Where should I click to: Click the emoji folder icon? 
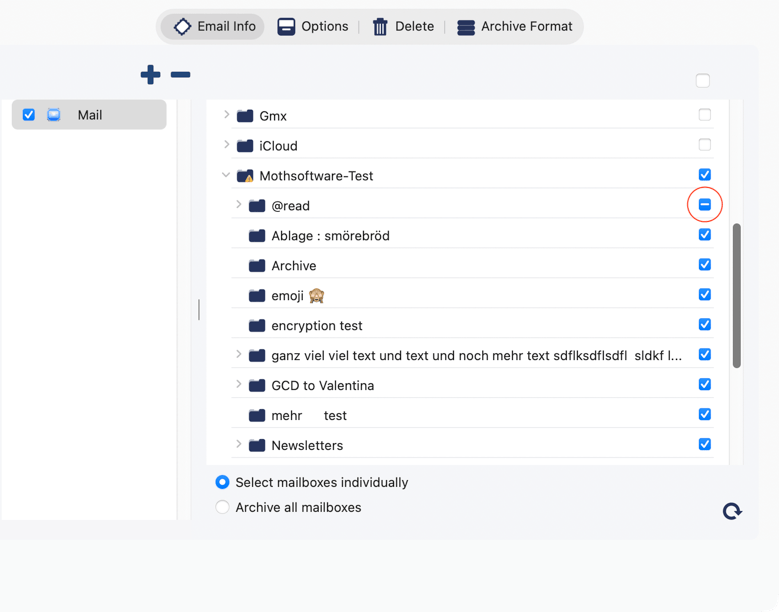click(257, 296)
